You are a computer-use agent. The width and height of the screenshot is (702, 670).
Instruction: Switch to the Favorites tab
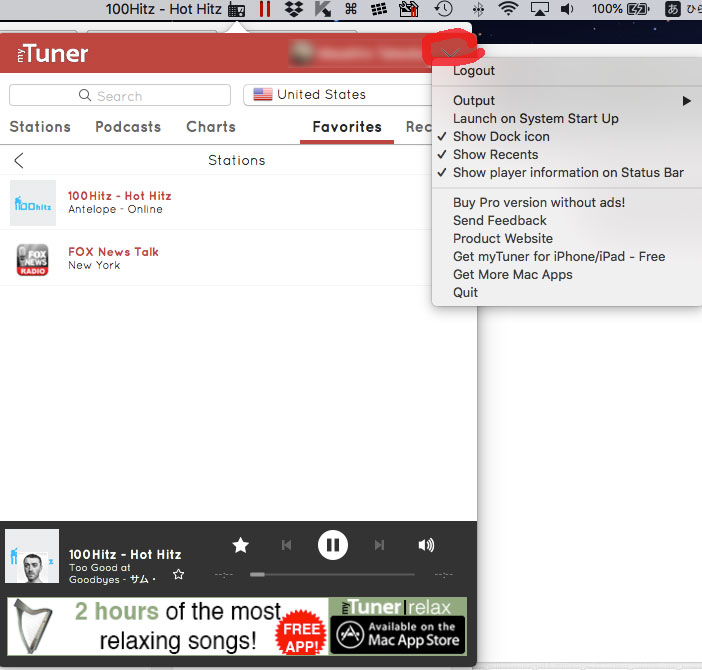coord(347,127)
